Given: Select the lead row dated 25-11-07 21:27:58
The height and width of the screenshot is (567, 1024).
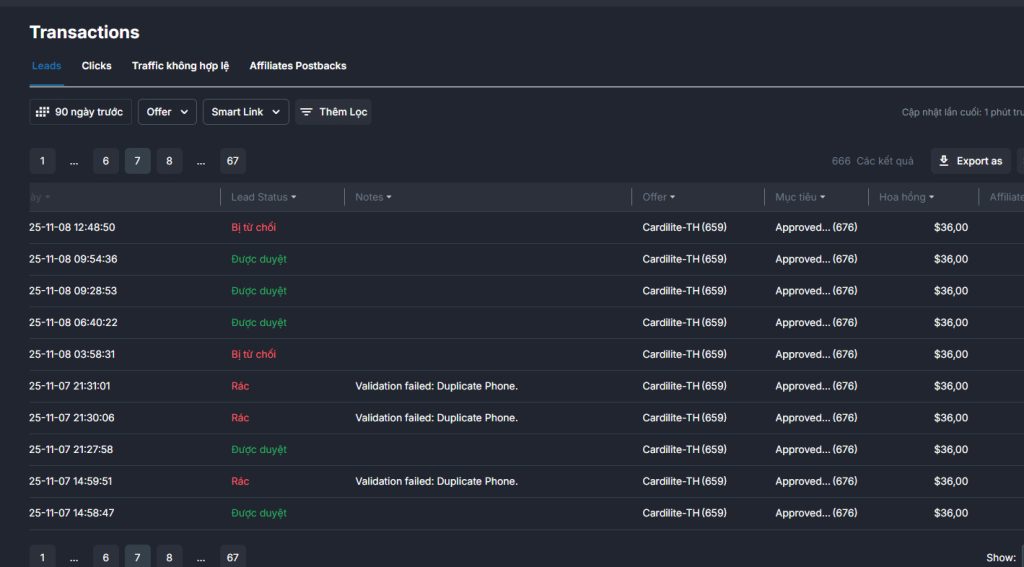Looking at the screenshot, I should (72, 450).
